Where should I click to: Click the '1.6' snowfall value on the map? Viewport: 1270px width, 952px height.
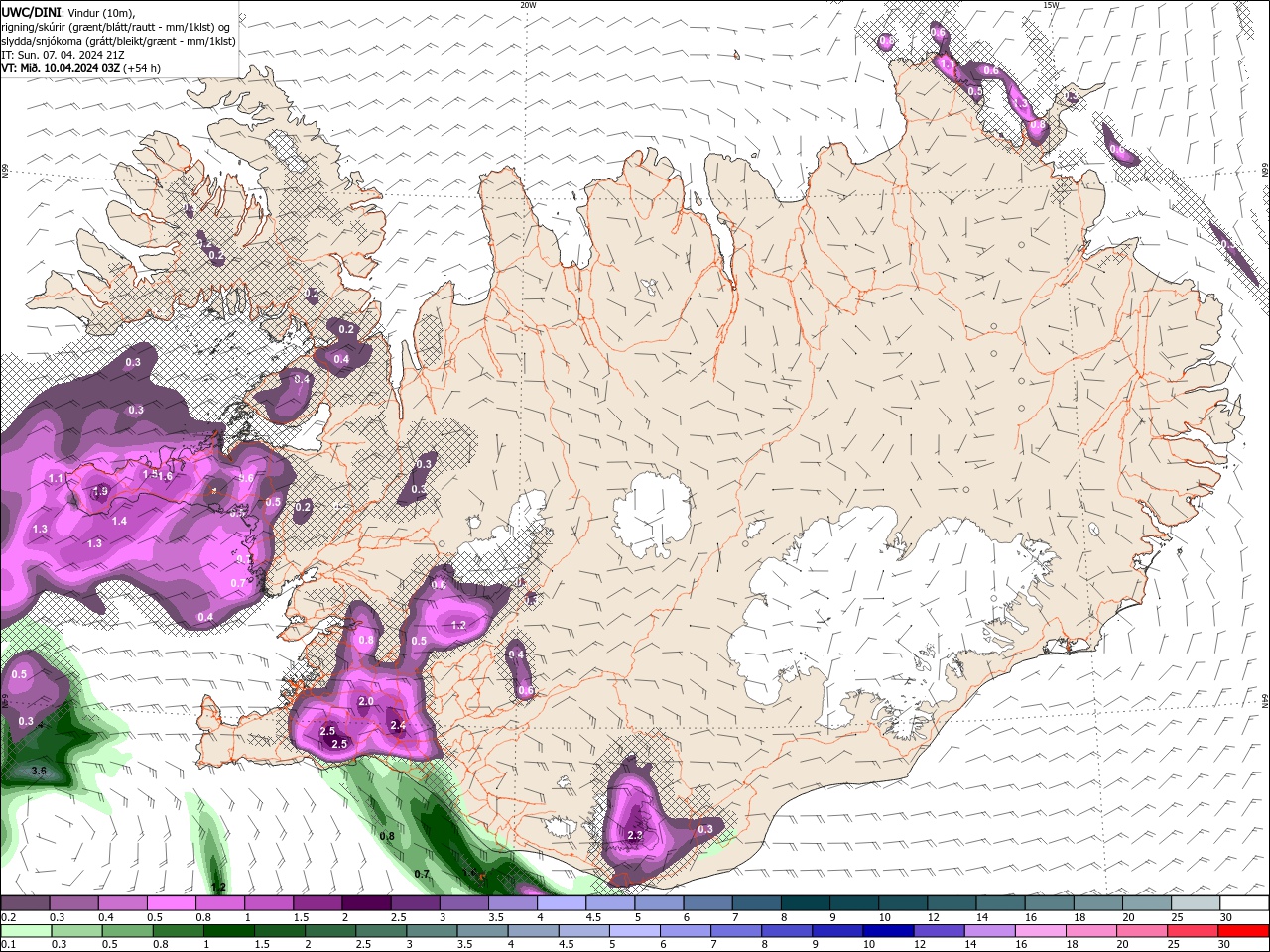pos(165,476)
